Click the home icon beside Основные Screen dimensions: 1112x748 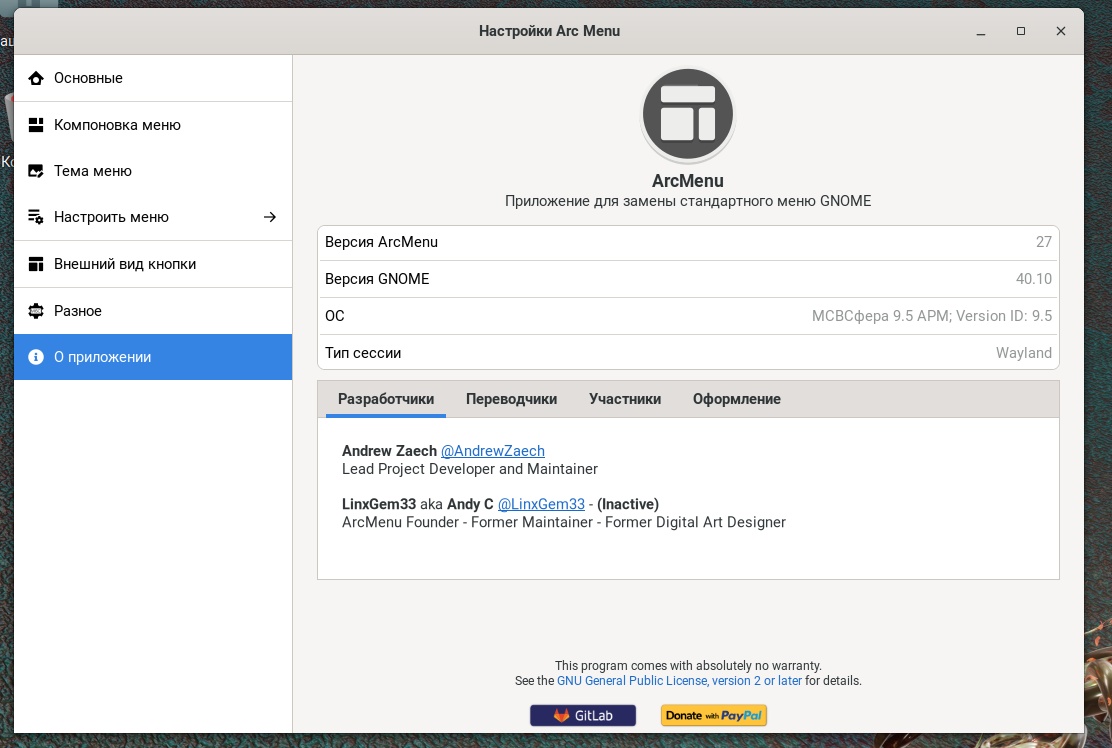coord(35,78)
